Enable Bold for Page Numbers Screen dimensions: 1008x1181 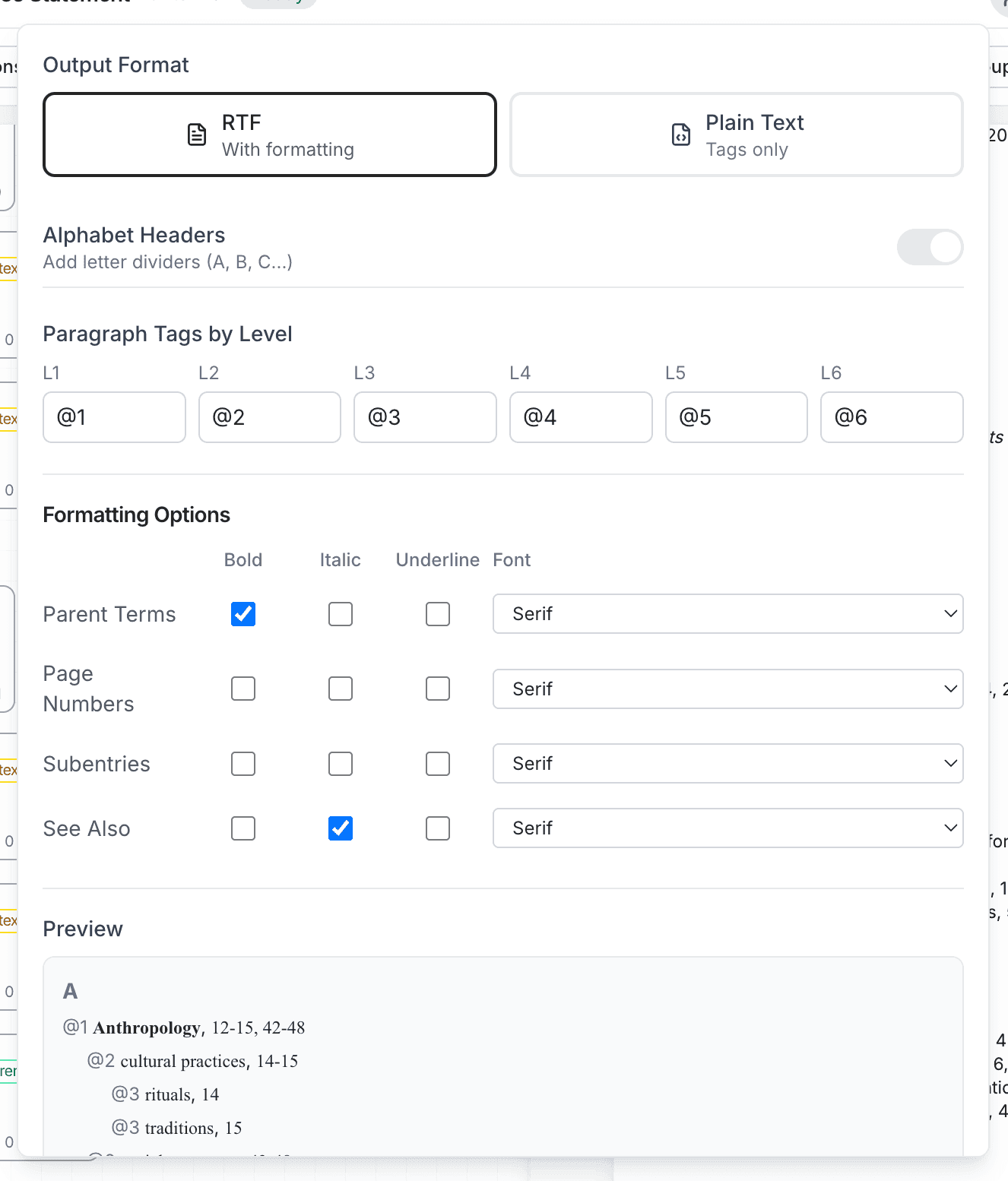243,689
